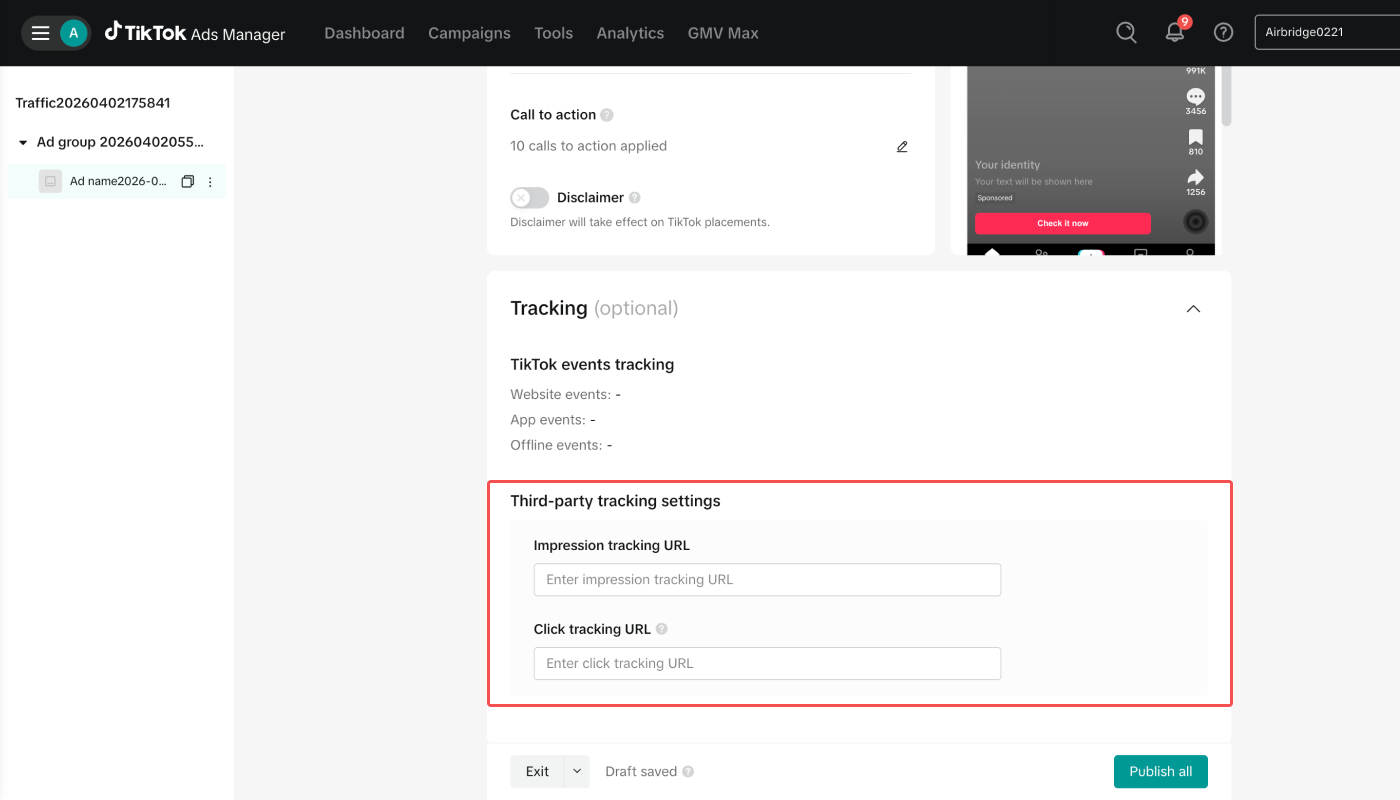The image size is (1400, 800).
Task: Click '10 calls to action applied' text
Action: coord(588,146)
